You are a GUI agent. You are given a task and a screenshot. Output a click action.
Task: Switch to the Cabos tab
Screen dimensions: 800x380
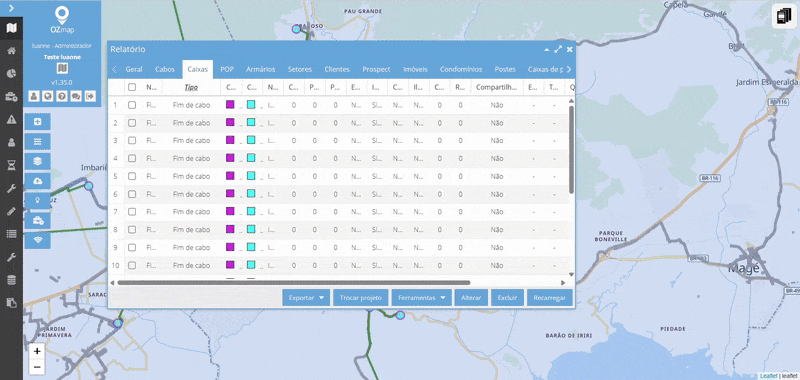[165, 69]
